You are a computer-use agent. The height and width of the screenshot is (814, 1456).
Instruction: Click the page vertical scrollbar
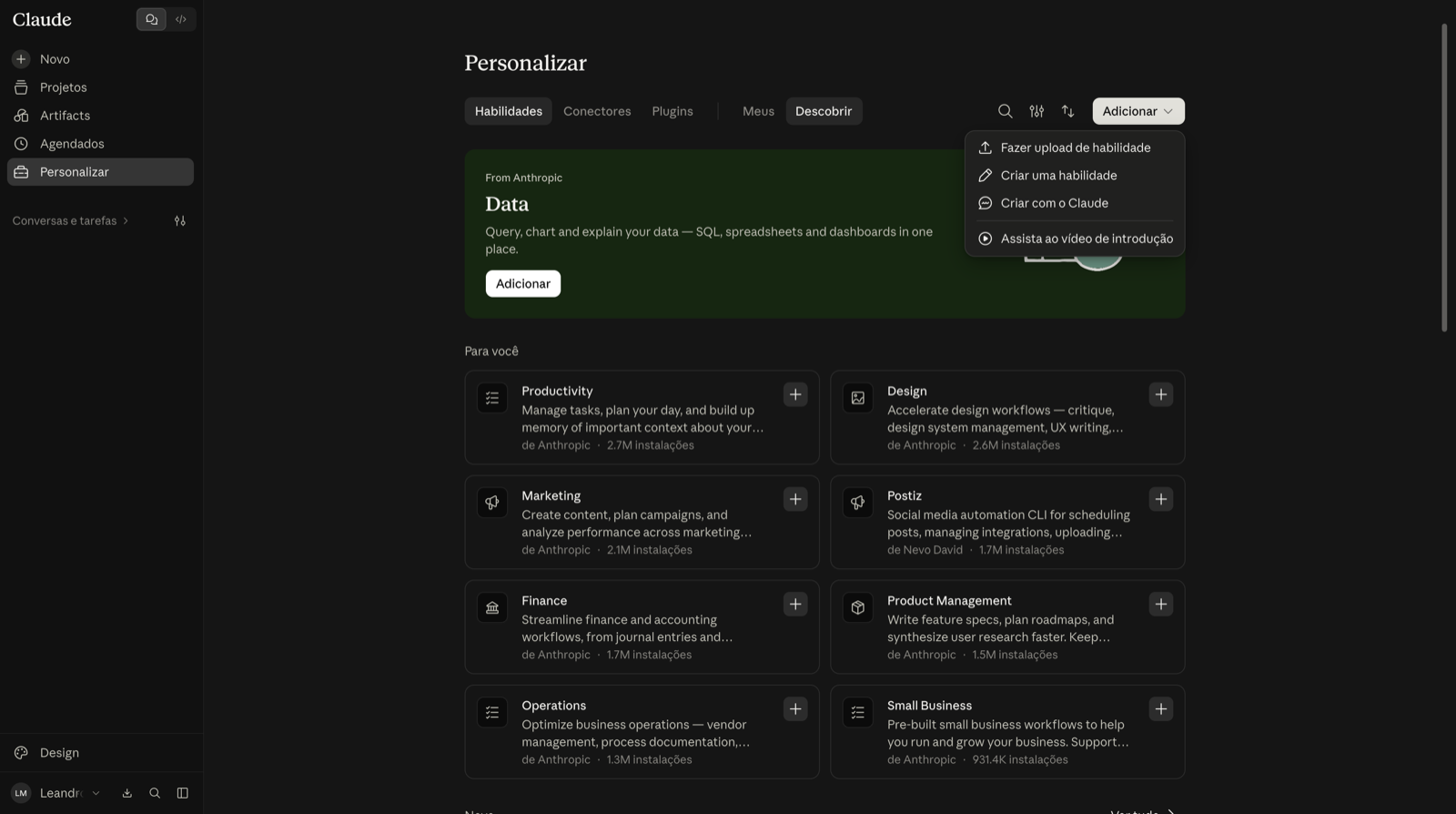pos(1444,178)
